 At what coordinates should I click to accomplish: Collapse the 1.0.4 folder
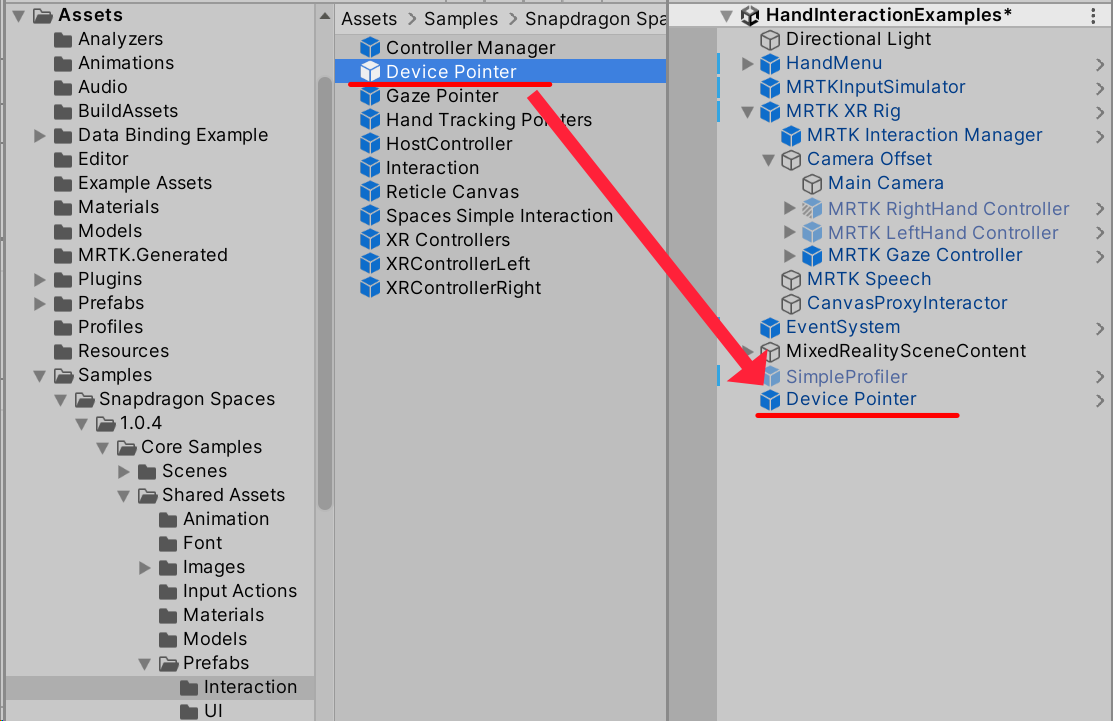[x=82, y=424]
